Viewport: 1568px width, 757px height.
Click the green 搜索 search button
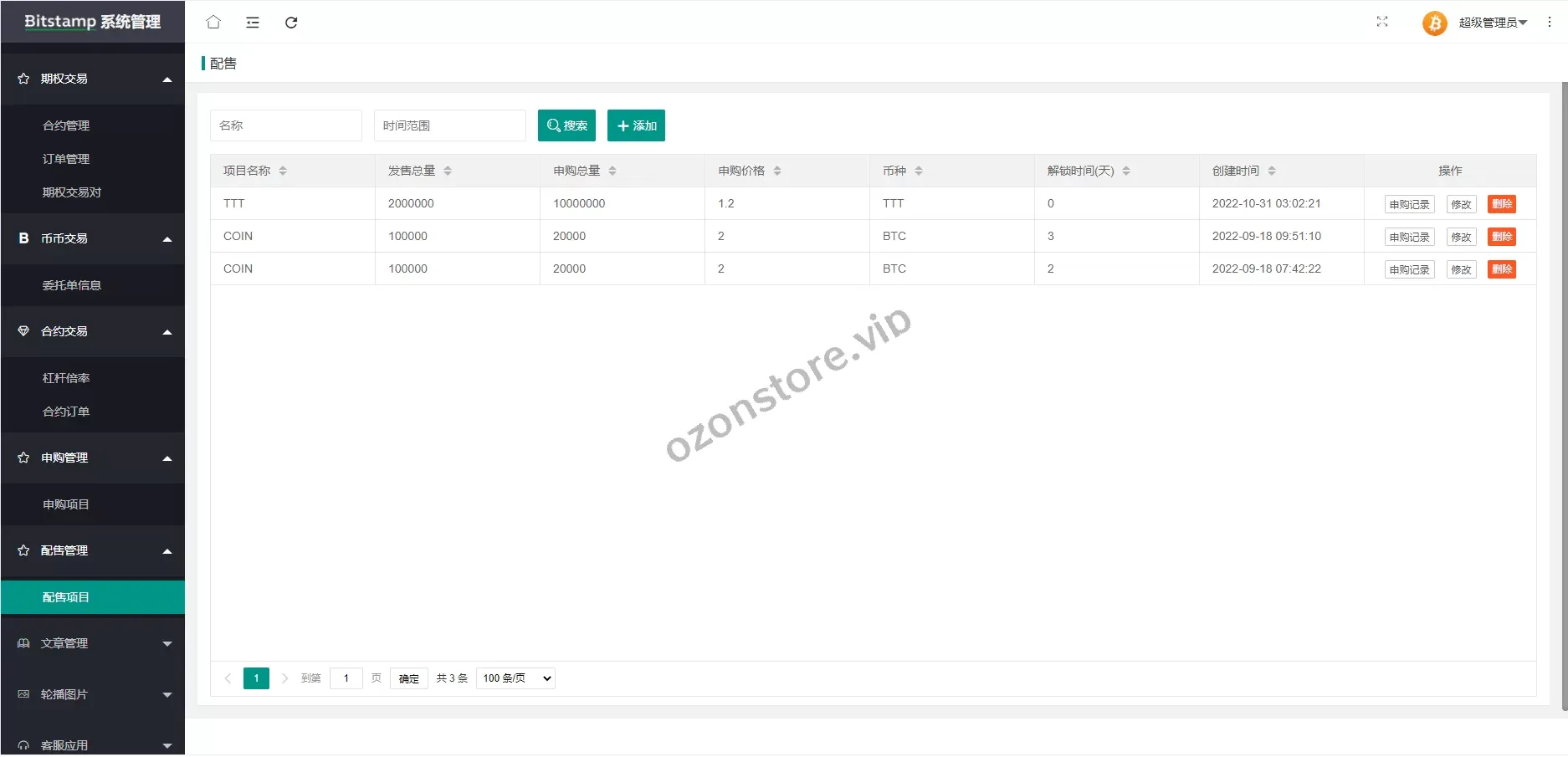point(566,125)
